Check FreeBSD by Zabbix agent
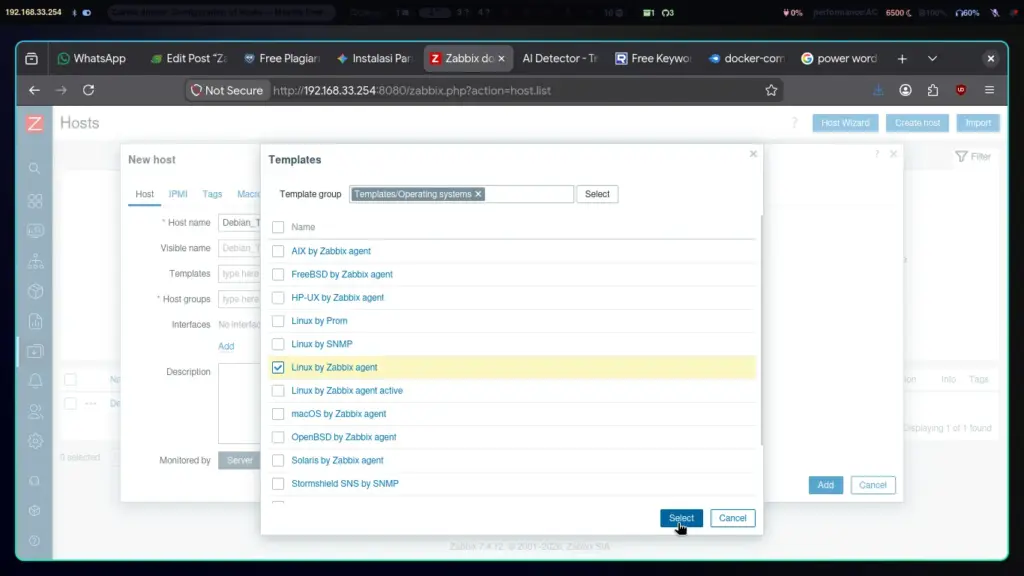This screenshot has height=576, width=1024. (x=278, y=274)
